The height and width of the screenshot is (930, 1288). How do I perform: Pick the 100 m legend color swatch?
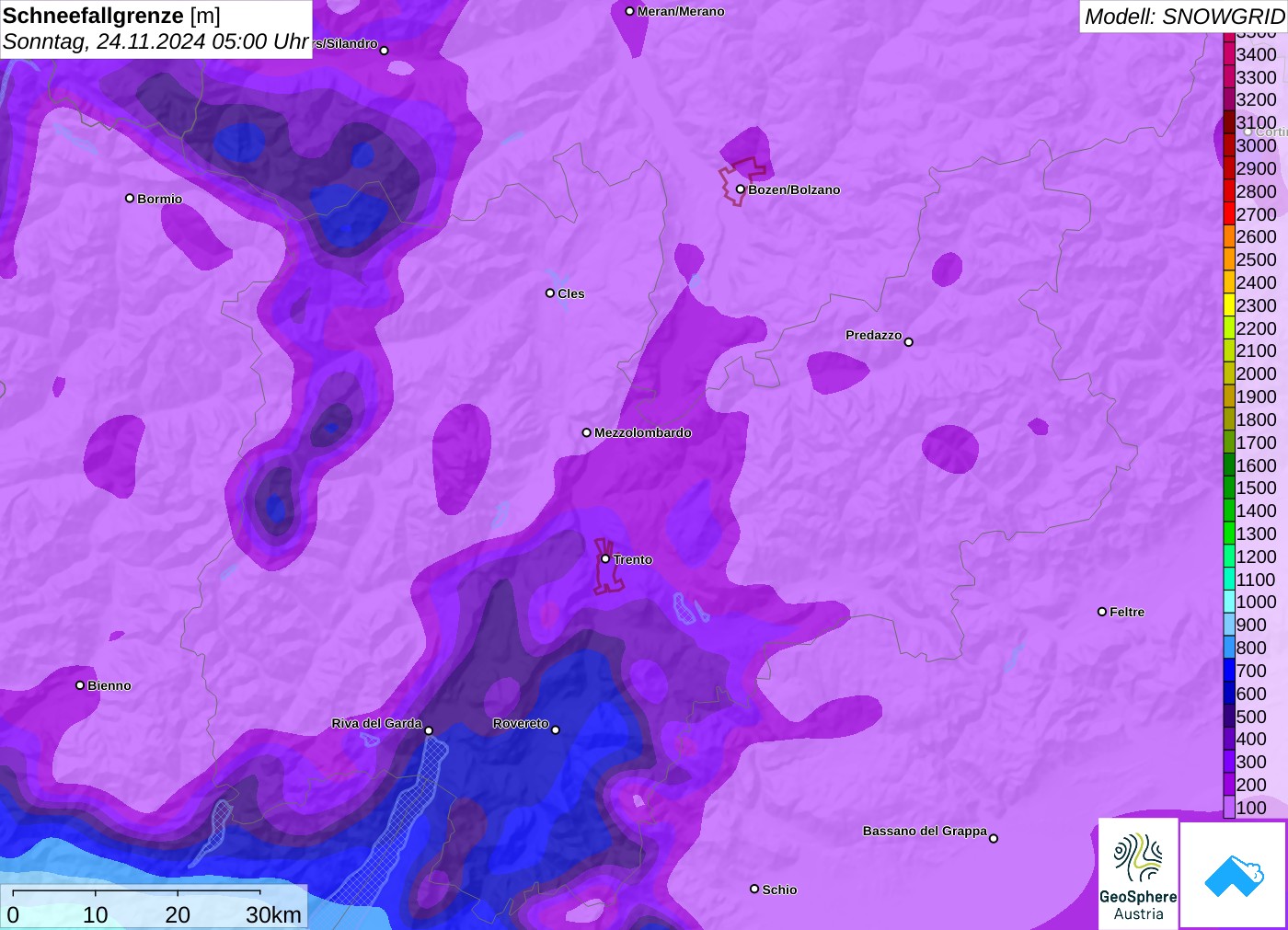click(1229, 808)
